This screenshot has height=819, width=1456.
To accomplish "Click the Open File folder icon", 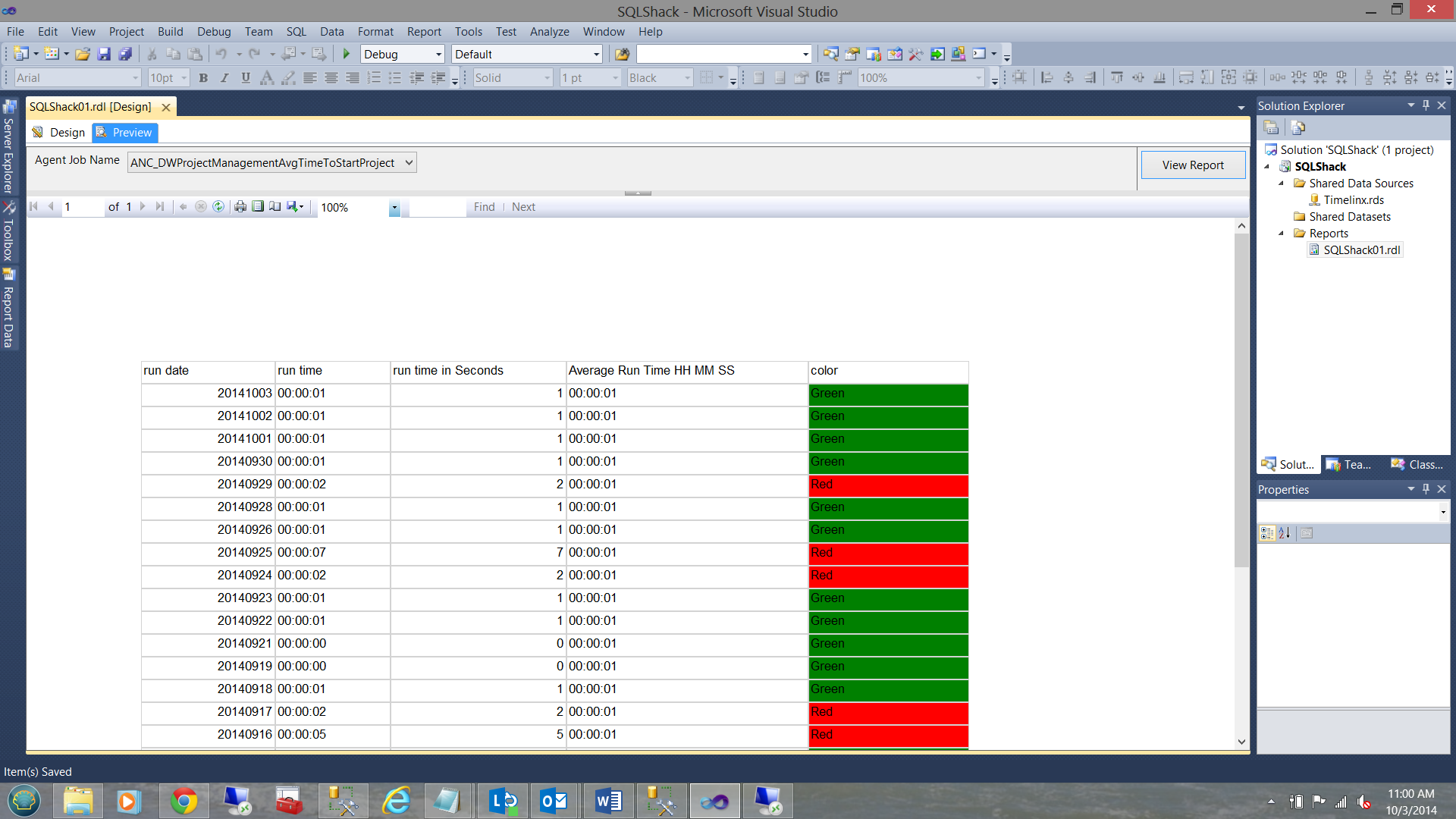I will (x=83, y=54).
